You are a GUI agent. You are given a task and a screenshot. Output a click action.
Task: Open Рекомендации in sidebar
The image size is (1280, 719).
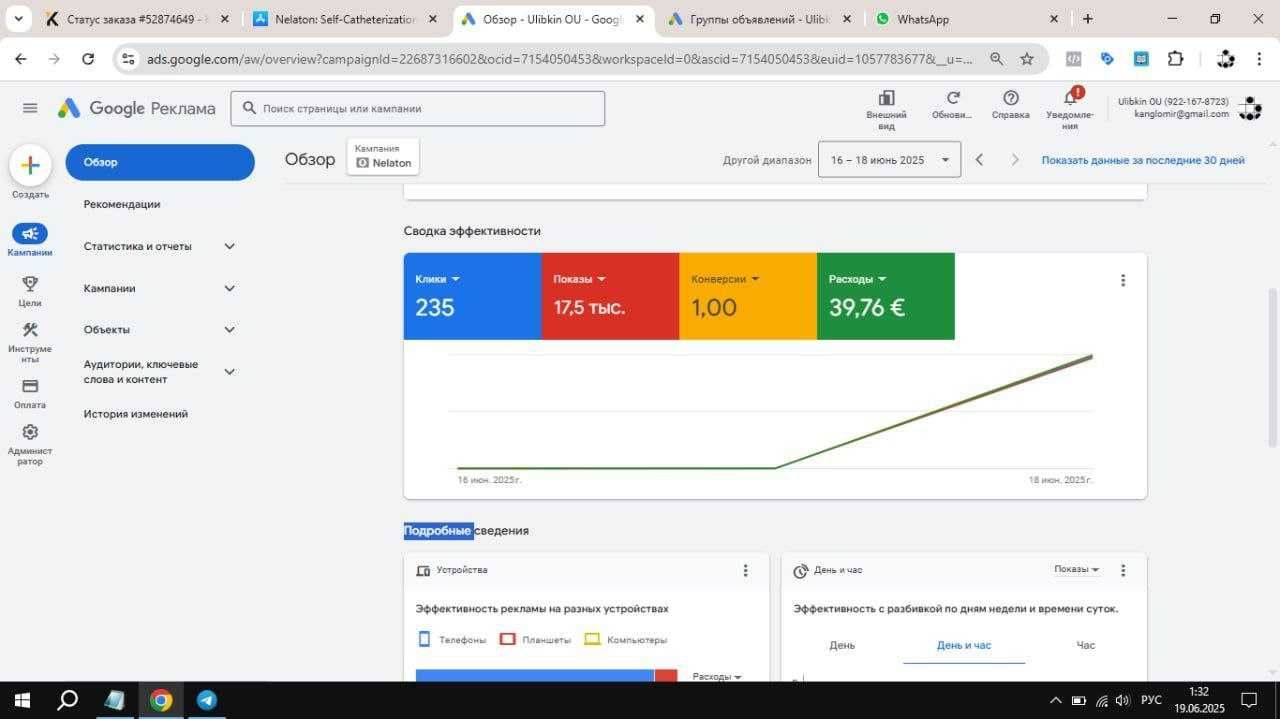click(122, 204)
